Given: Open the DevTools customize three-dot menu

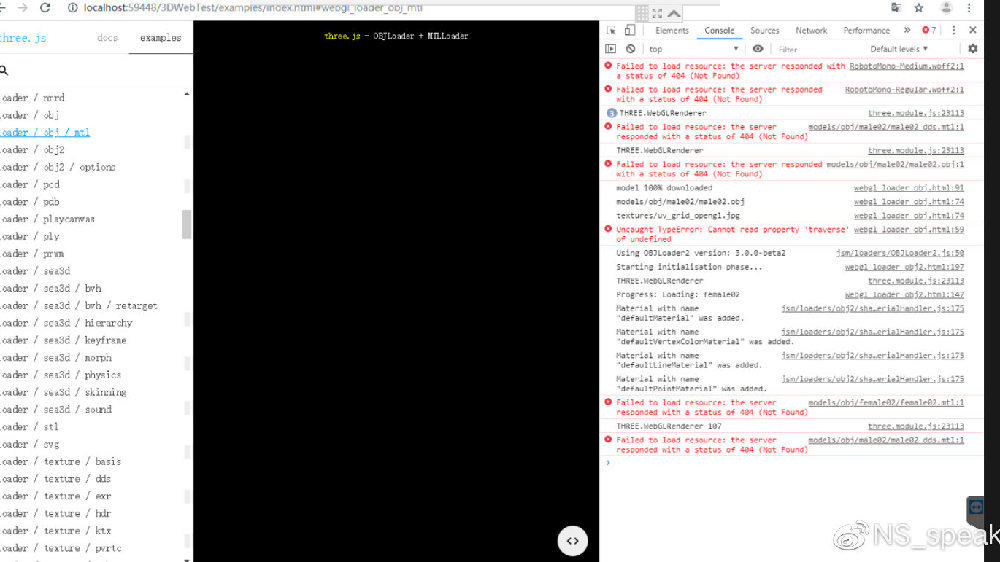Looking at the screenshot, I should pyautogui.click(x=953, y=30).
